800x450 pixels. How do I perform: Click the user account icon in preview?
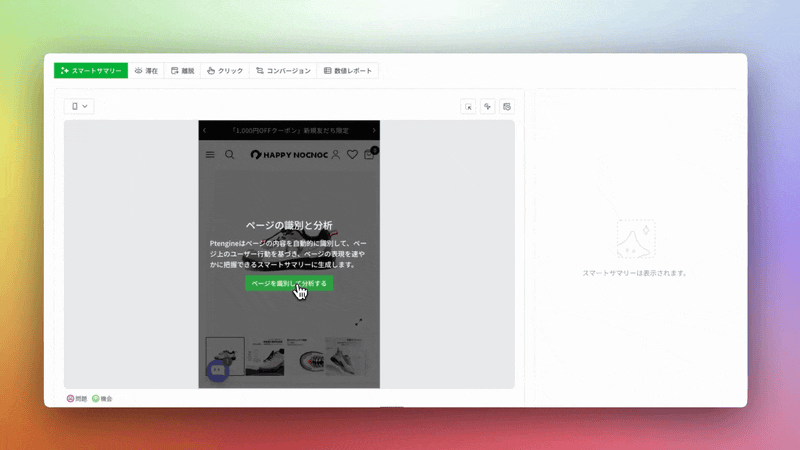(x=336, y=155)
